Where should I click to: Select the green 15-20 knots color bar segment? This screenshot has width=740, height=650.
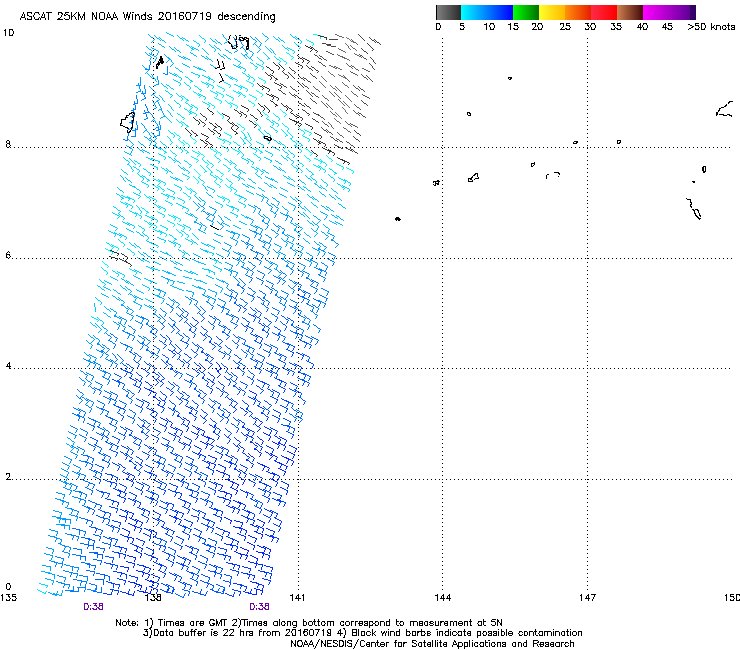click(526, 12)
